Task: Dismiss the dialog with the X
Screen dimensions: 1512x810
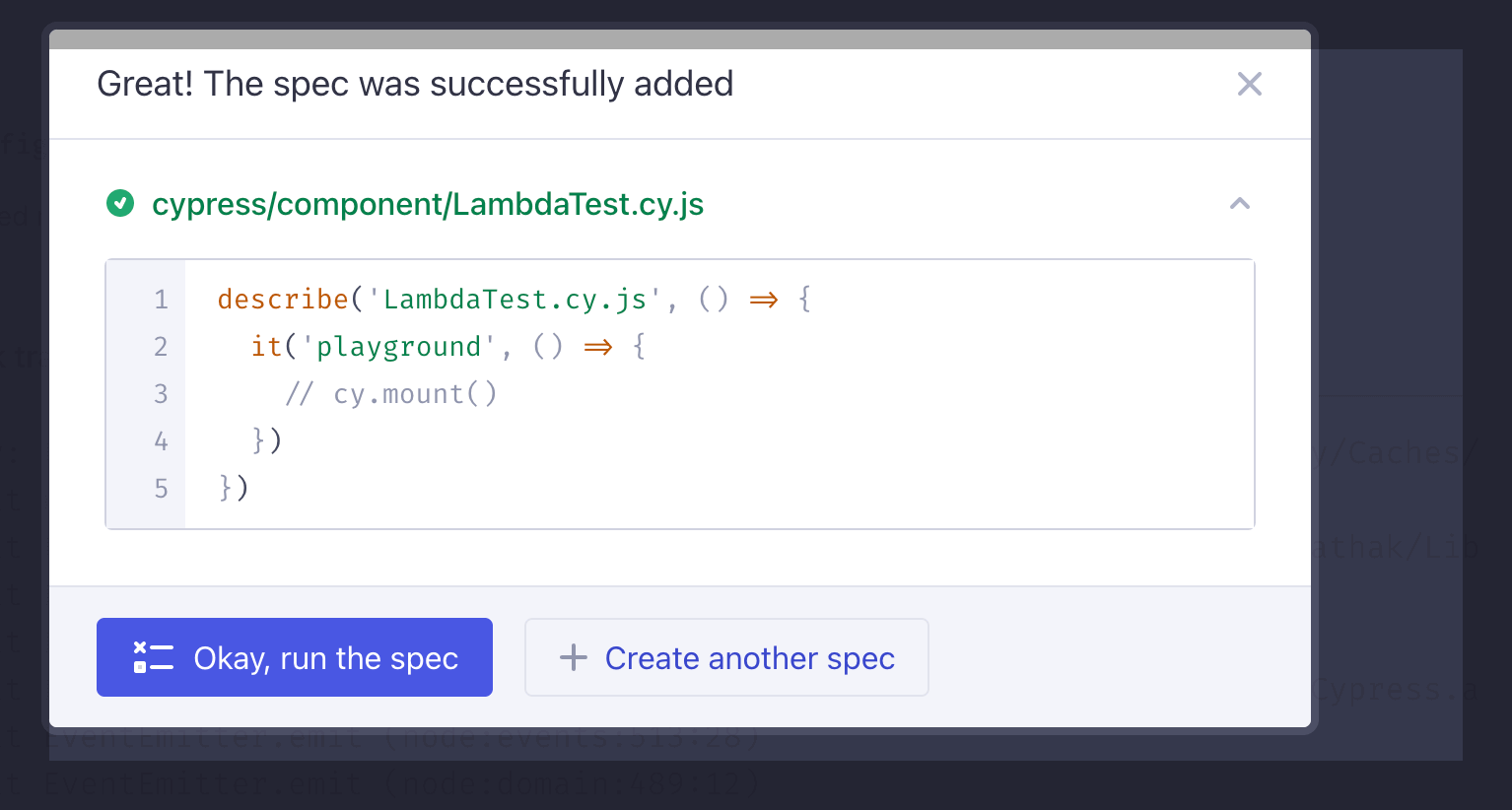Action: [1249, 84]
